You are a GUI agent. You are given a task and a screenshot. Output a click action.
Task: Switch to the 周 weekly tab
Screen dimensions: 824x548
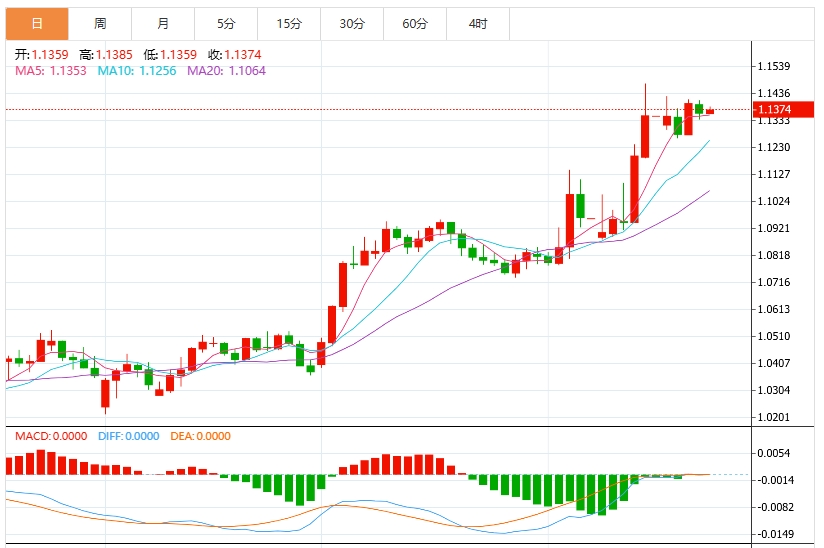(100, 24)
